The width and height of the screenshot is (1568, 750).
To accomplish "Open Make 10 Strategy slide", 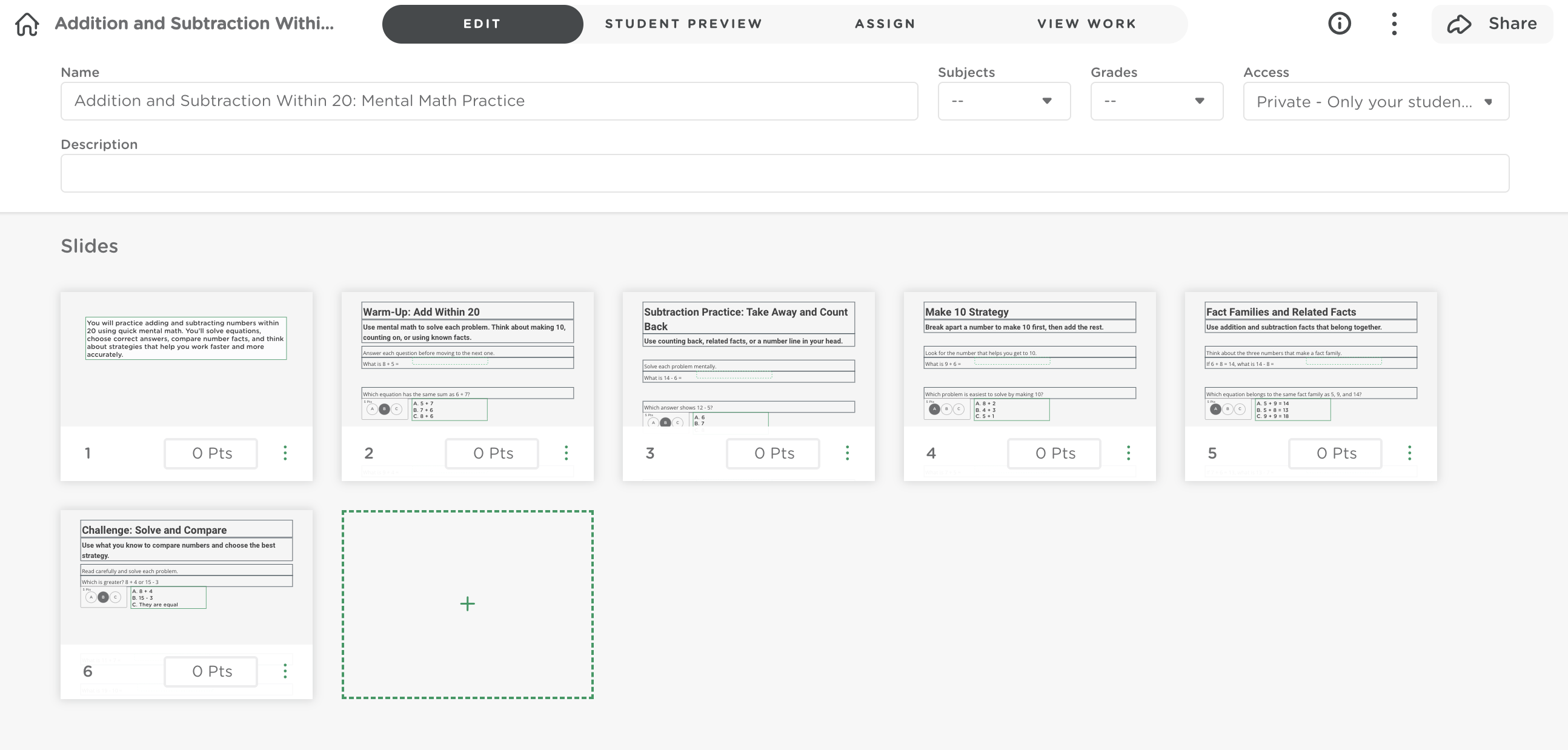I will click(1030, 359).
